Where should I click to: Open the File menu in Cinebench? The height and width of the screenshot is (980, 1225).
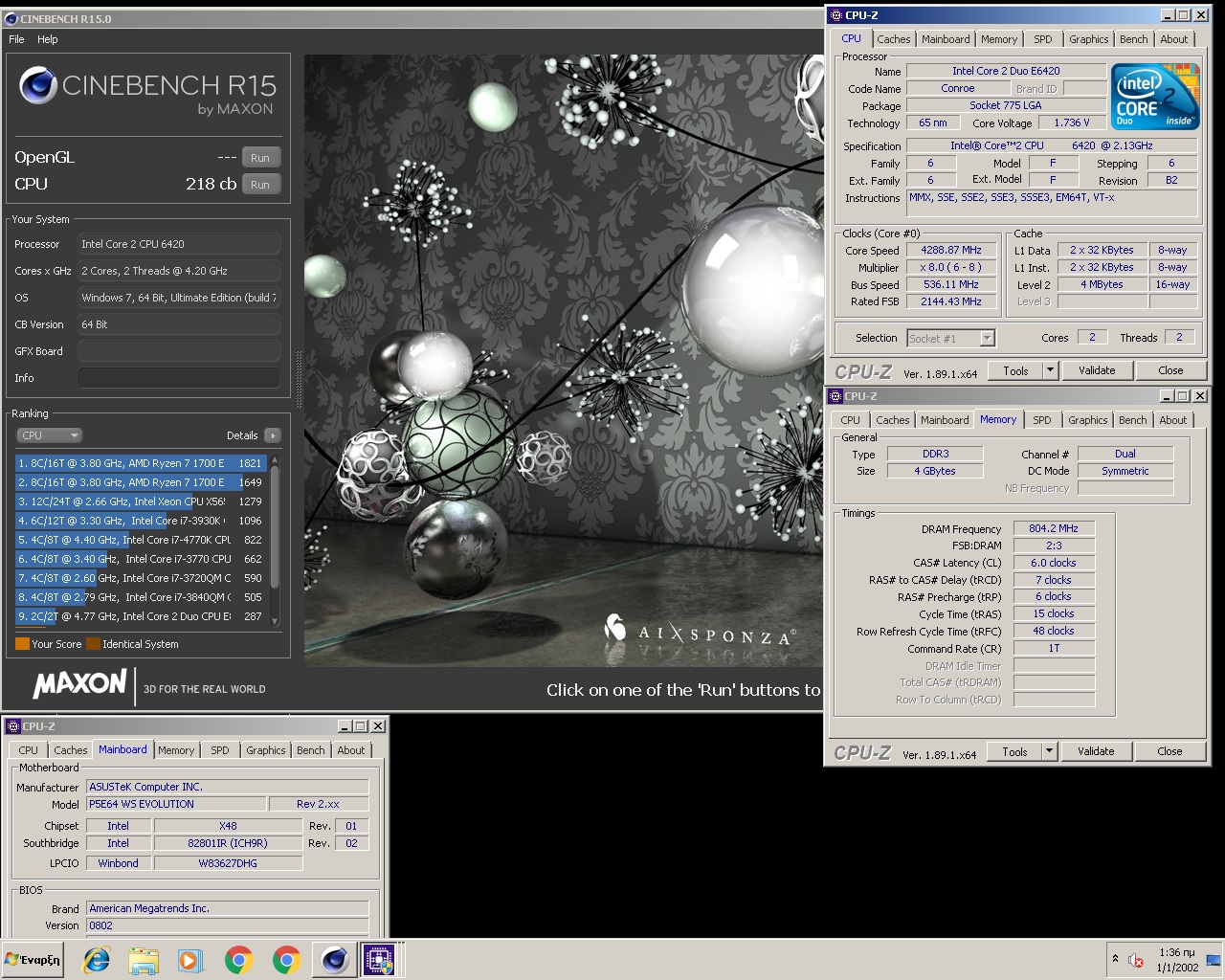[16, 39]
